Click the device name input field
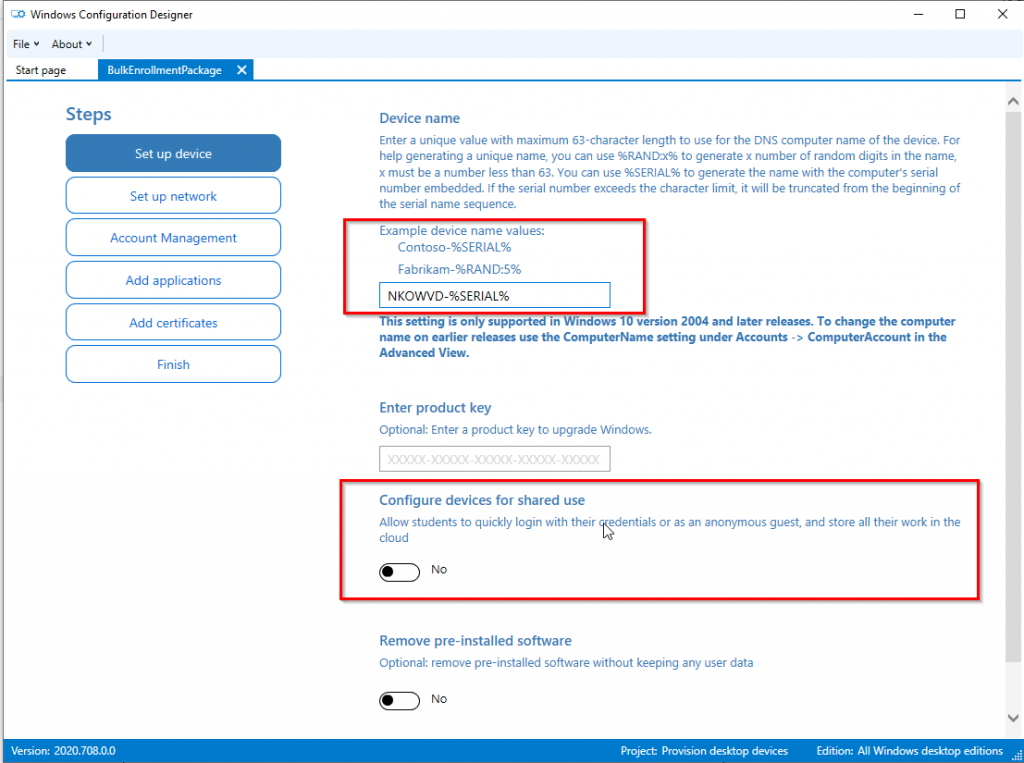Viewport: 1024px width, 763px height. click(x=494, y=295)
